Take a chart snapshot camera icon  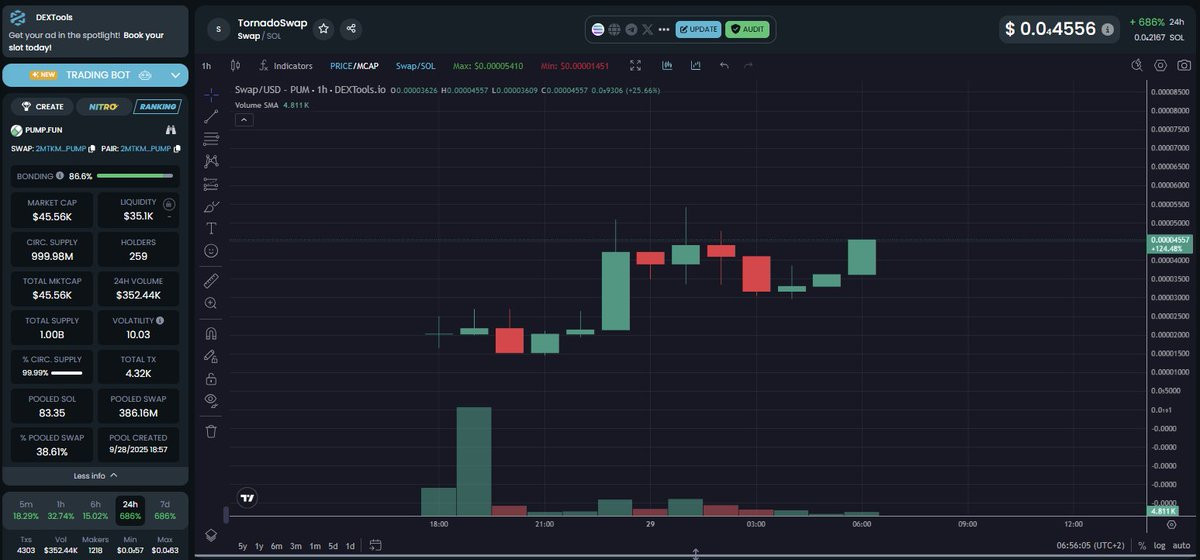pos(1184,65)
